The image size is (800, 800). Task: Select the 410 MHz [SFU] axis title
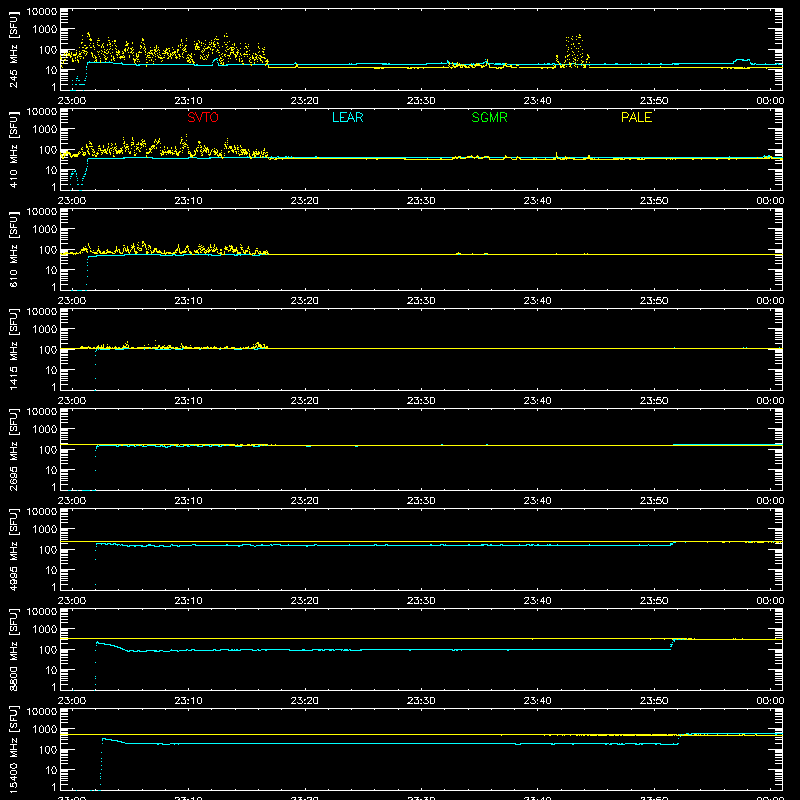click(13, 149)
